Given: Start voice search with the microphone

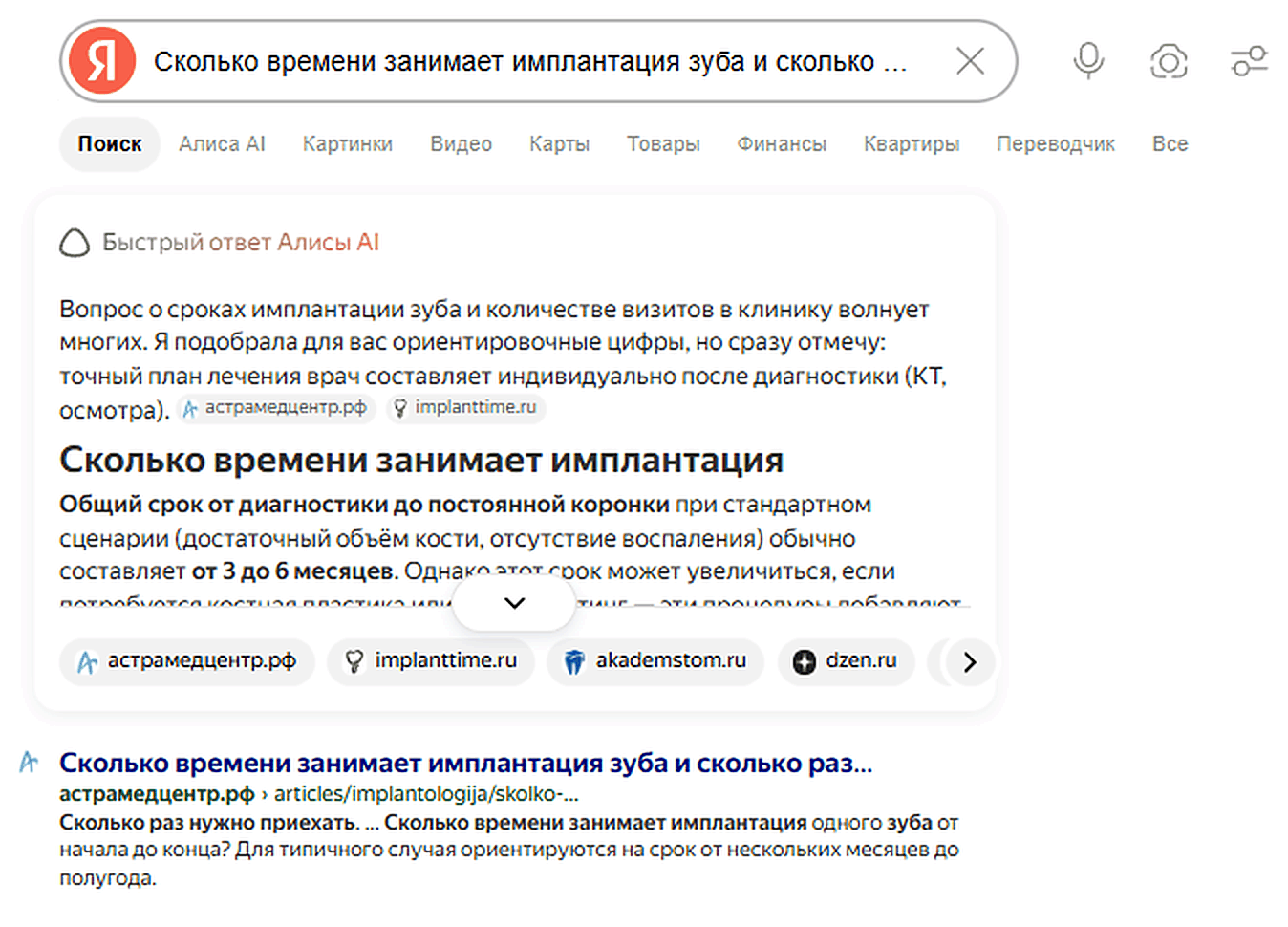Looking at the screenshot, I should [1088, 61].
